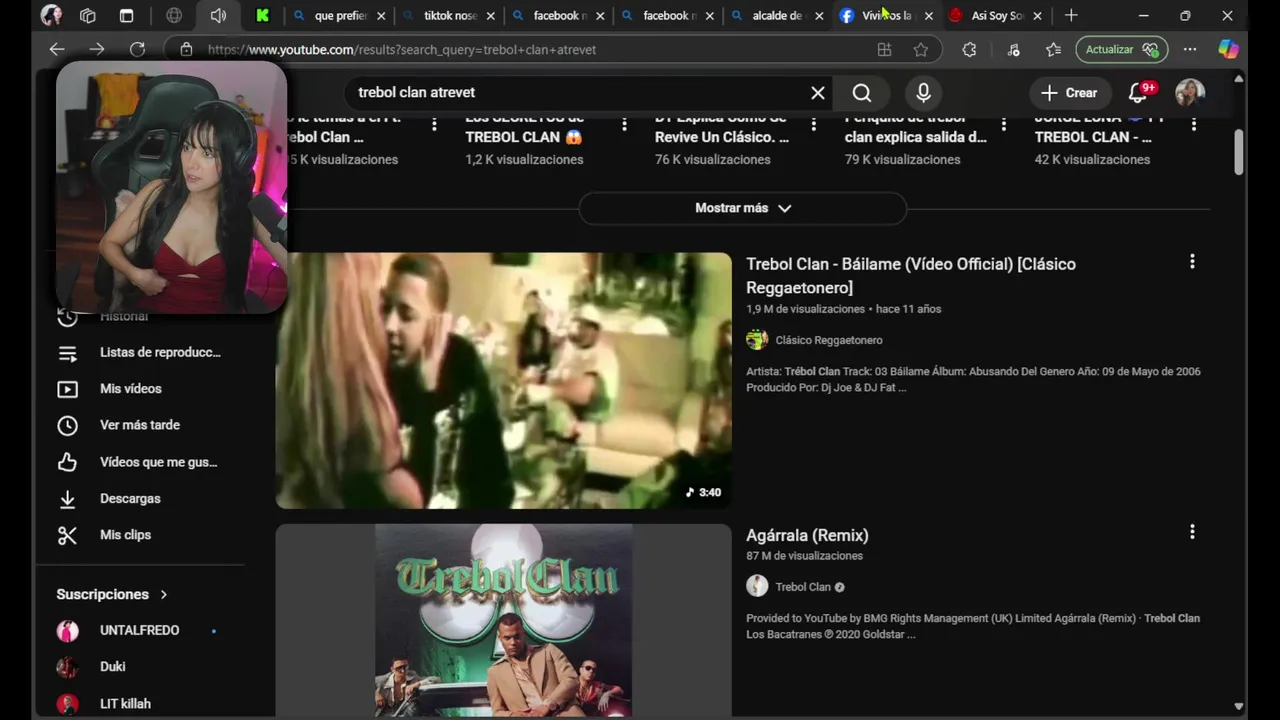Image resolution: width=1280 pixels, height=720 pixels.
Task: Open new browser tab with plus icon
Action: click(x=1071, y=16)
